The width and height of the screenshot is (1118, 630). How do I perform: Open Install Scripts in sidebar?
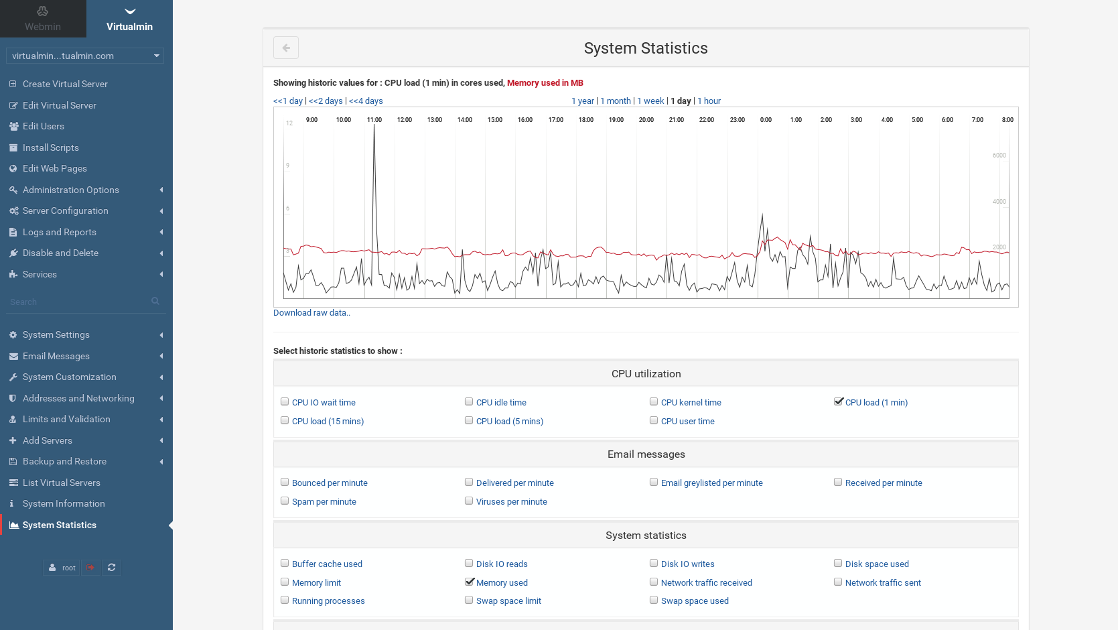click(x=50, y=148)
